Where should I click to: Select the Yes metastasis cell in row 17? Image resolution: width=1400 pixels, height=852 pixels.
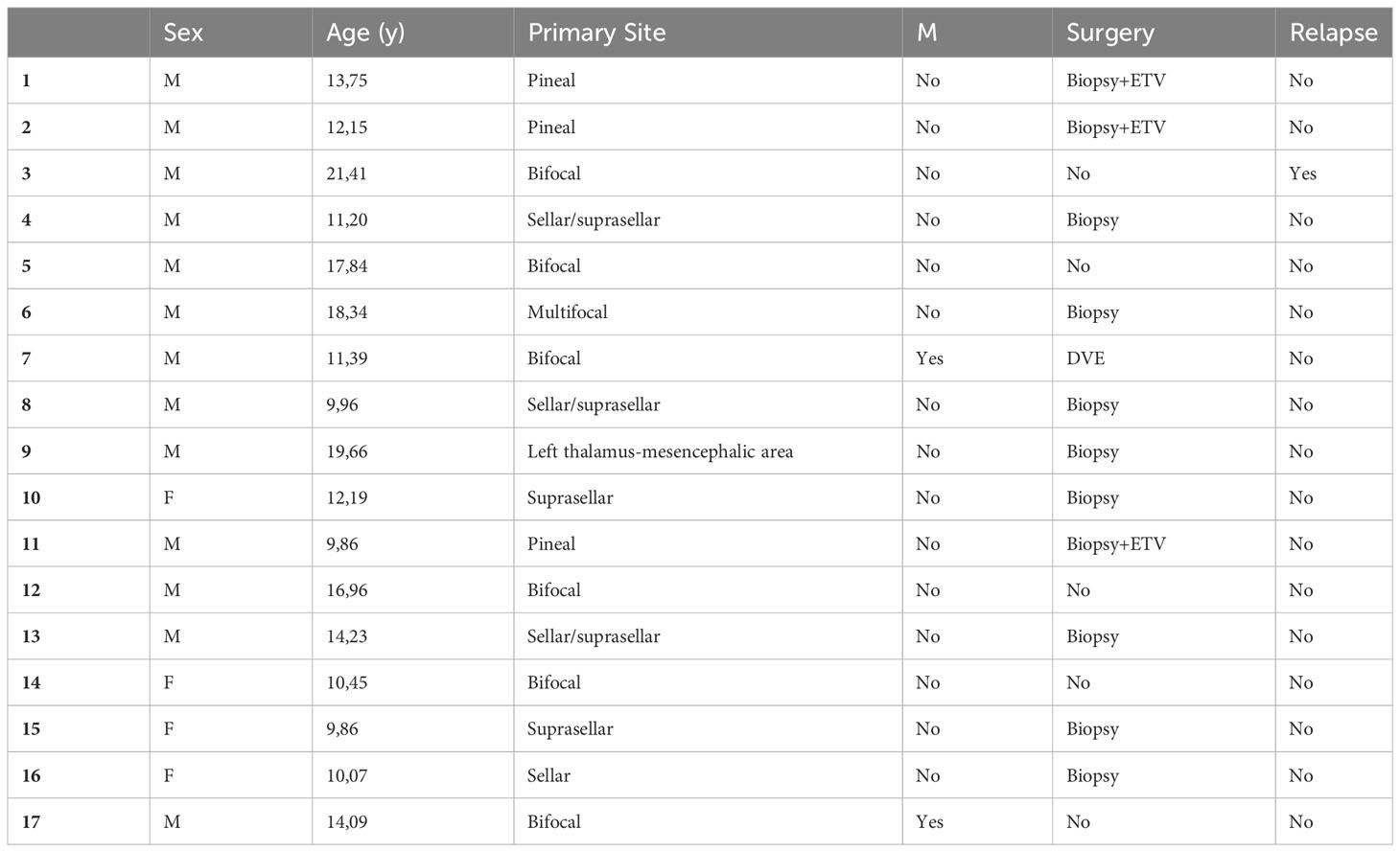click(977, 821)
